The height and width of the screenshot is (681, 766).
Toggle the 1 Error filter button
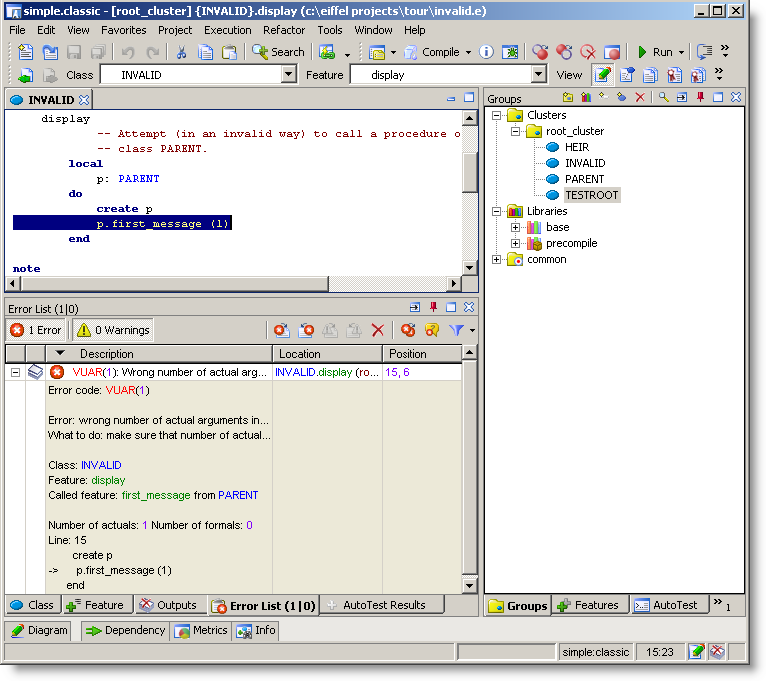click(37, 330)
